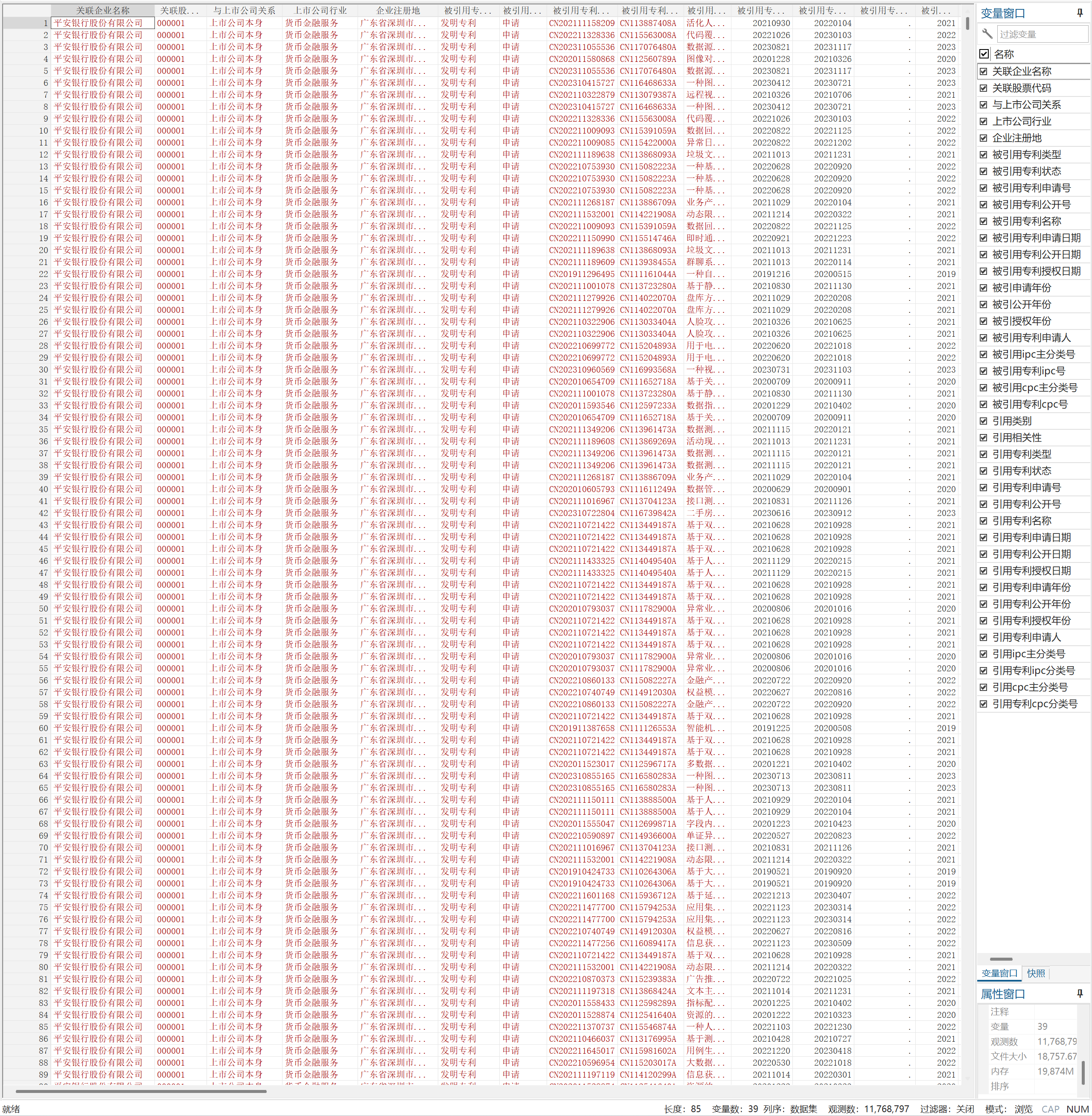Click the wrench filter settings icon

987,34
